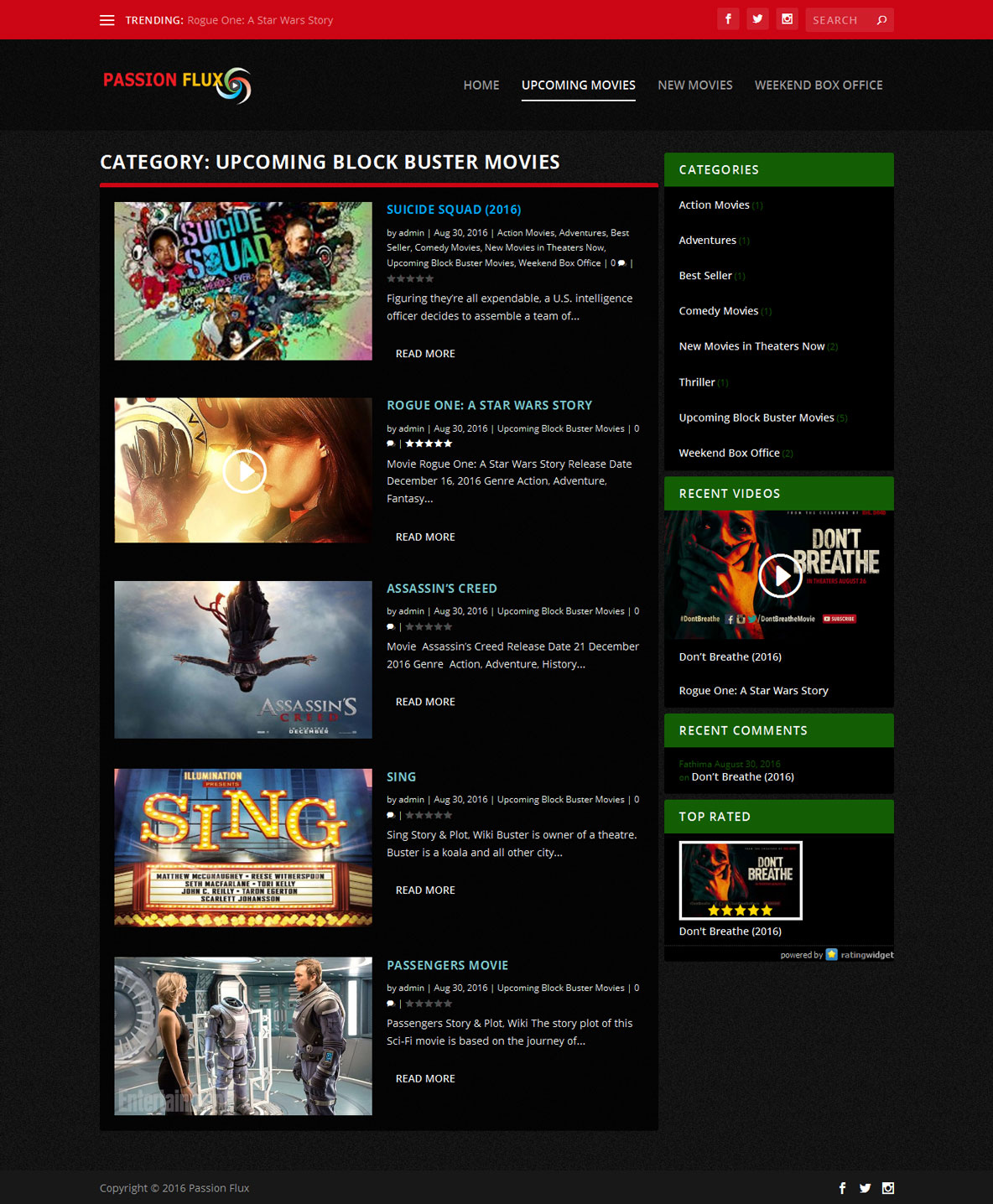Open the Twitter icon in red header
This screenshot has height=1204, width=993.
pyautogui.click(x=757, y=19)
